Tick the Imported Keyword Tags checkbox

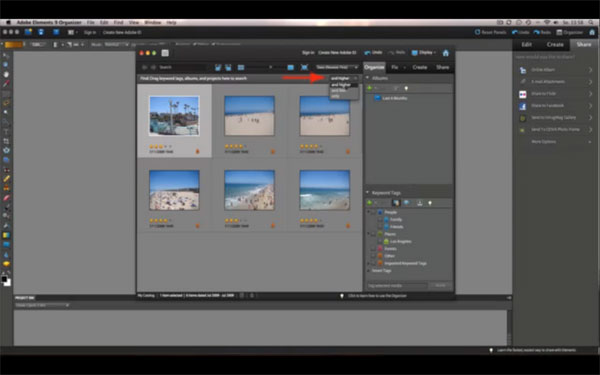click(373, 263)
